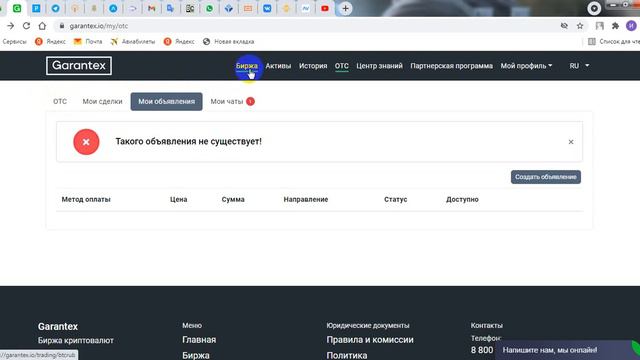Click the red chat notification badge
Screen dimensions: 640x360
(x=251, y=102)
